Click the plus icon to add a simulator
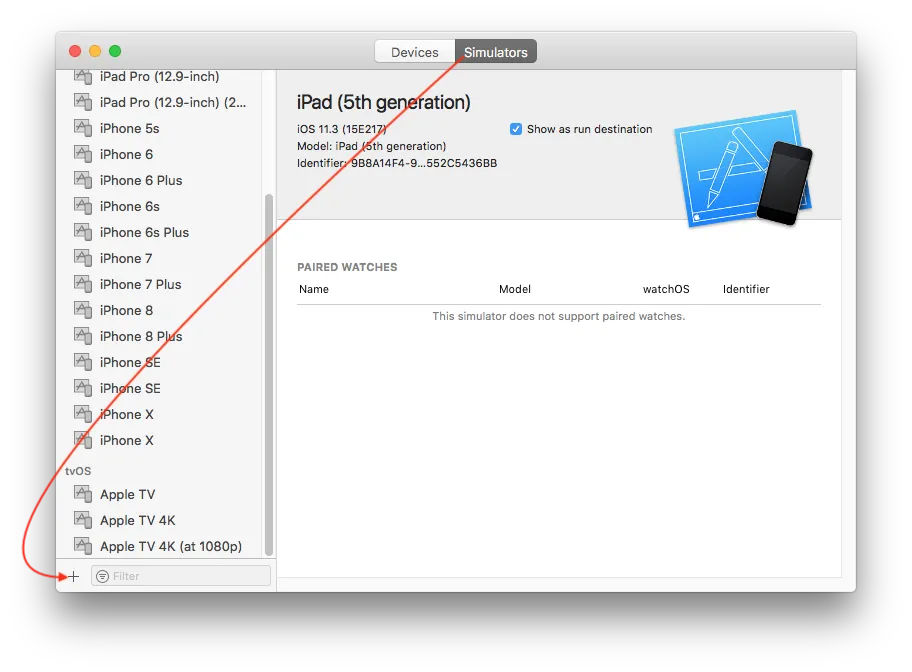This screenshot has width=912, height=672. click(x=73, y=577)
